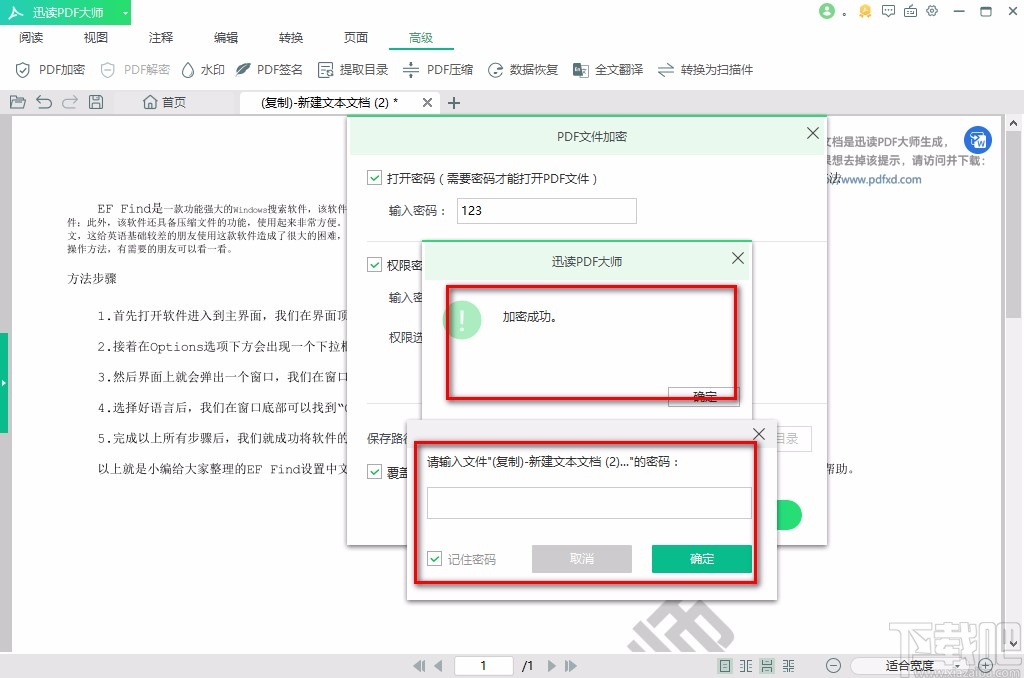Open the VIP medal icon

tap(865, 11)
